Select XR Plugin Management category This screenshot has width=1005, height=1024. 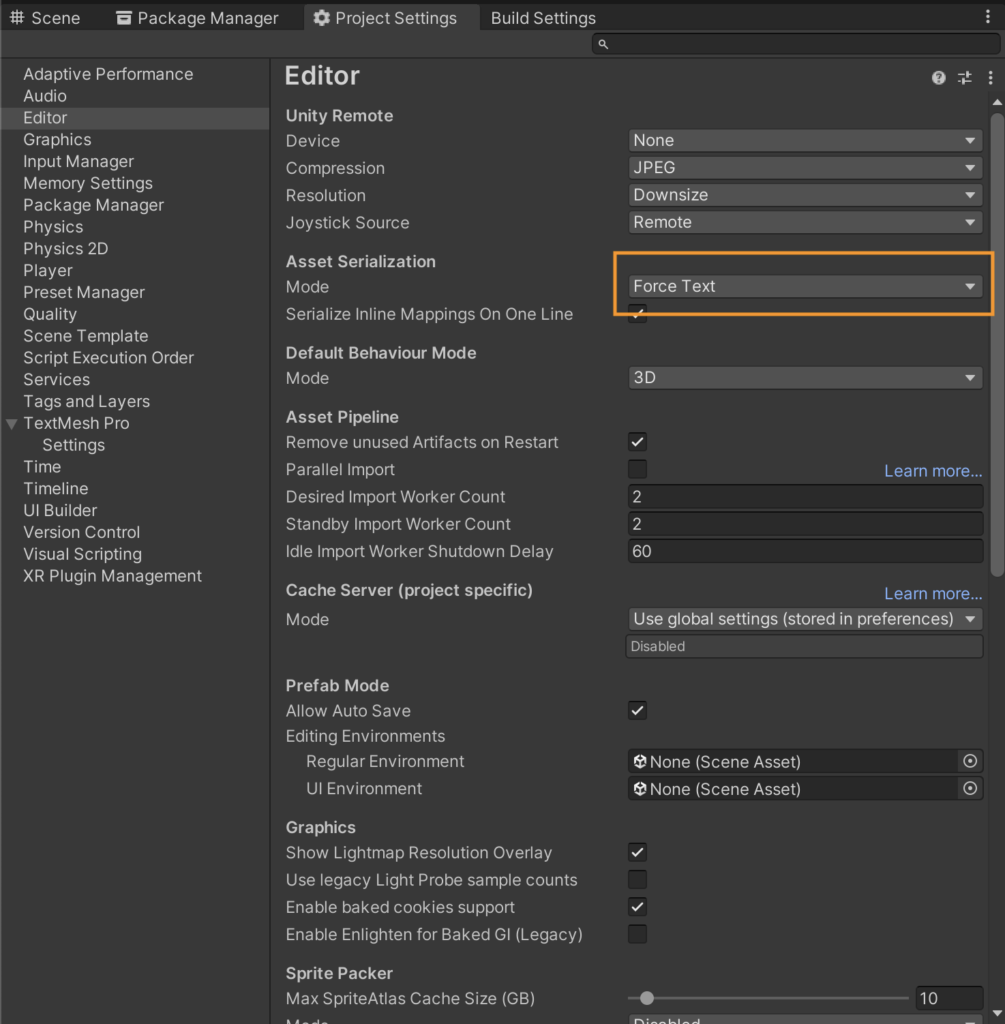tap(112, 576)
